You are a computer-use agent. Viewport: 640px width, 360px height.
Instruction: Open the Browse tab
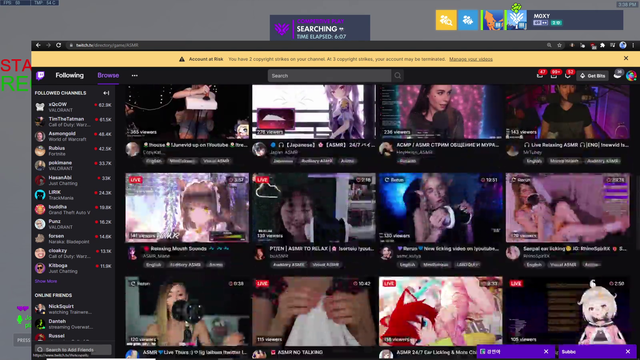point(108,76)
